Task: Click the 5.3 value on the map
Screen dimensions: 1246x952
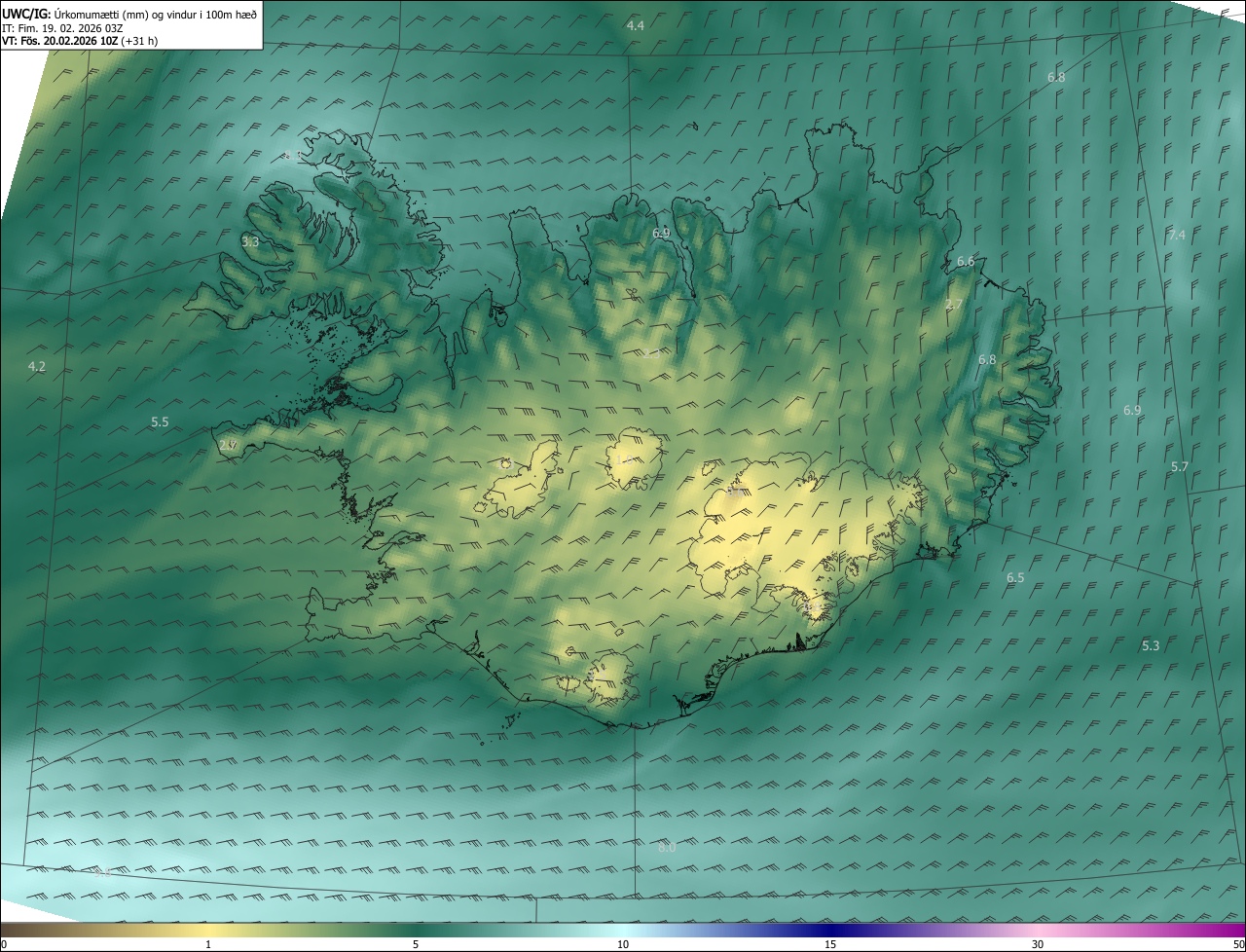Action: pyautogui.click(x=1151, y=645)
